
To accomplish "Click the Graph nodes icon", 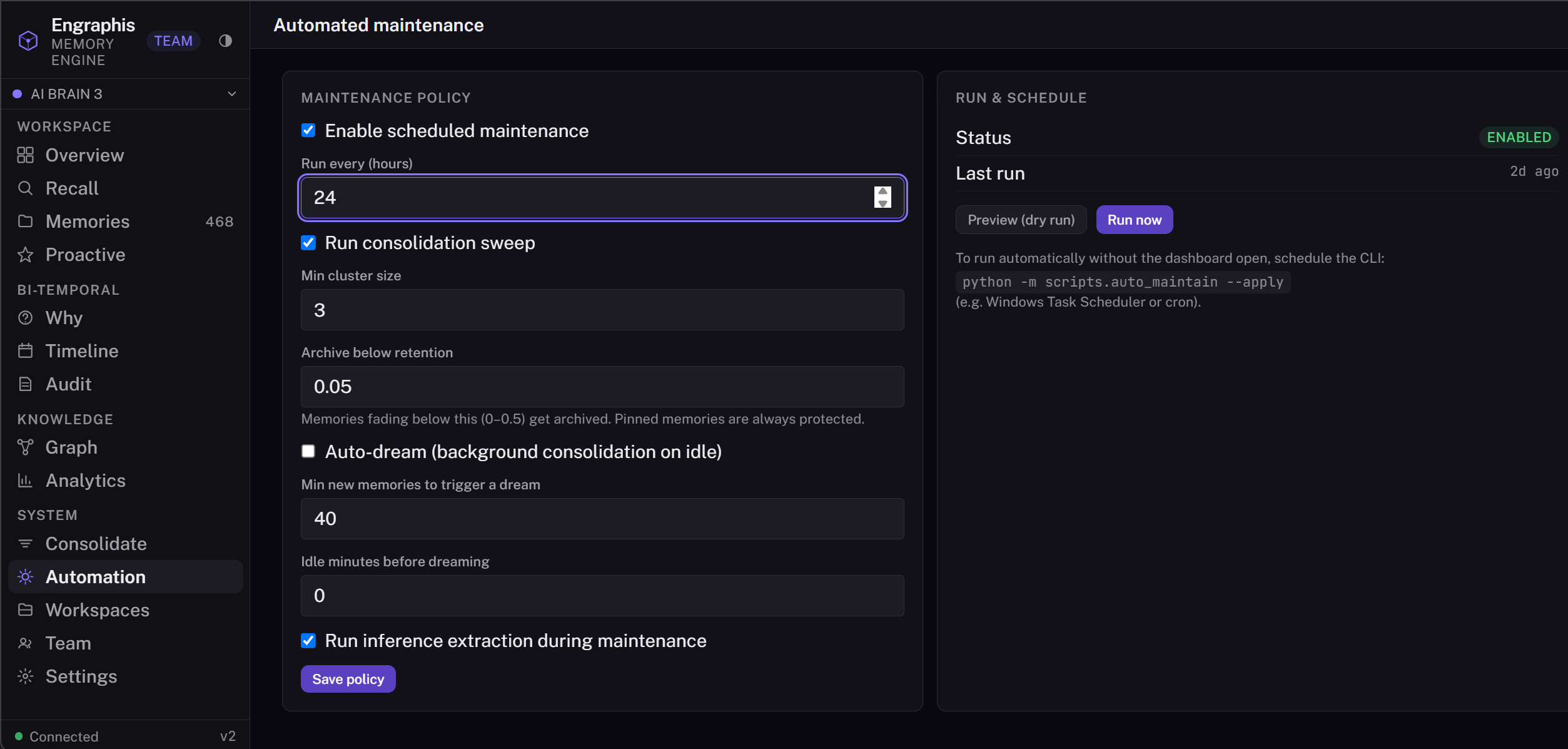I will point(25,447).
